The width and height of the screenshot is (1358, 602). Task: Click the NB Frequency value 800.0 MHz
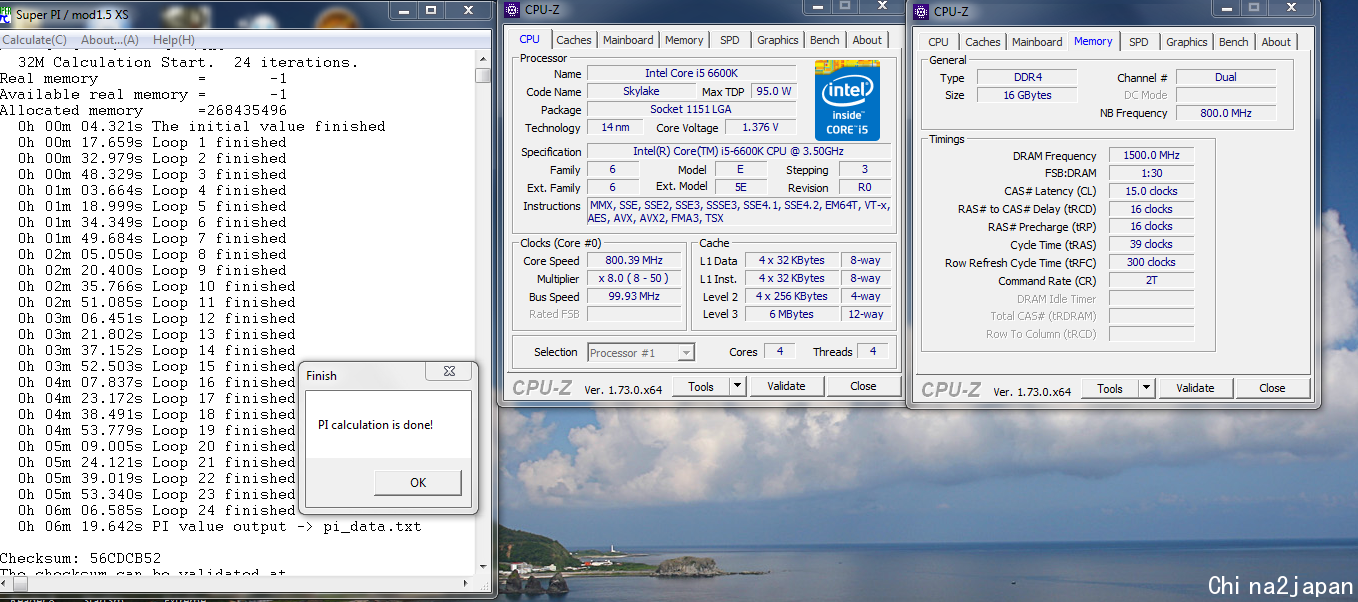point(1226,113)
